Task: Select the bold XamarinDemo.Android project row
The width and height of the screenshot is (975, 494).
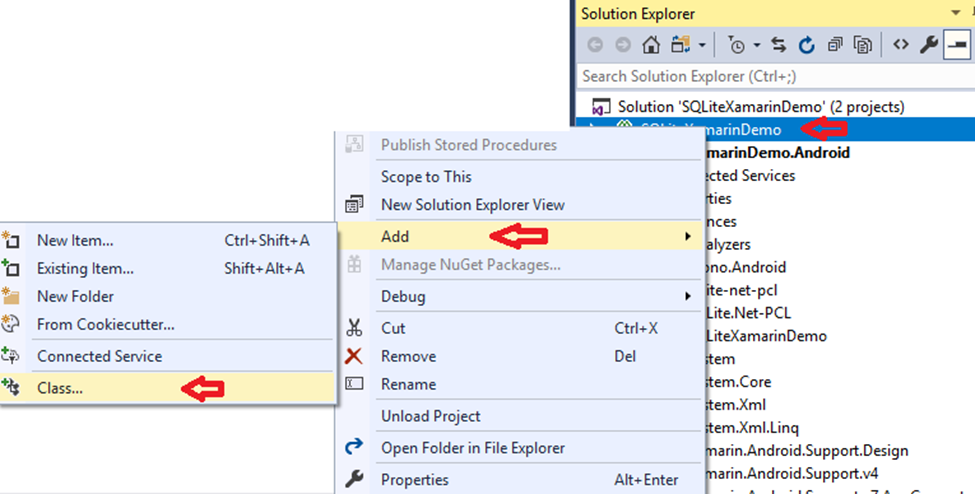Action: pos(778,152)
